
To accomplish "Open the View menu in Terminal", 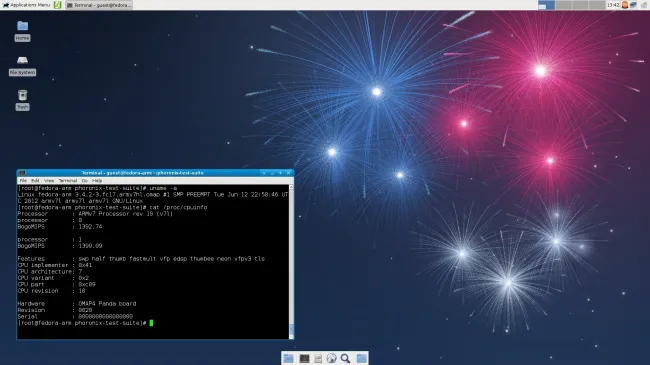I will point(49,181).
